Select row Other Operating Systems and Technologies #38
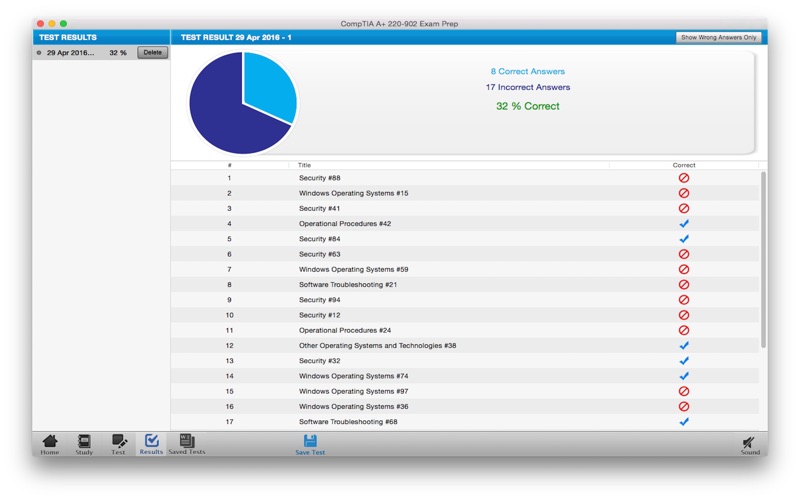The height and width of the screenshot is (500, 800). pyautogui.click(x=465, y=345)
